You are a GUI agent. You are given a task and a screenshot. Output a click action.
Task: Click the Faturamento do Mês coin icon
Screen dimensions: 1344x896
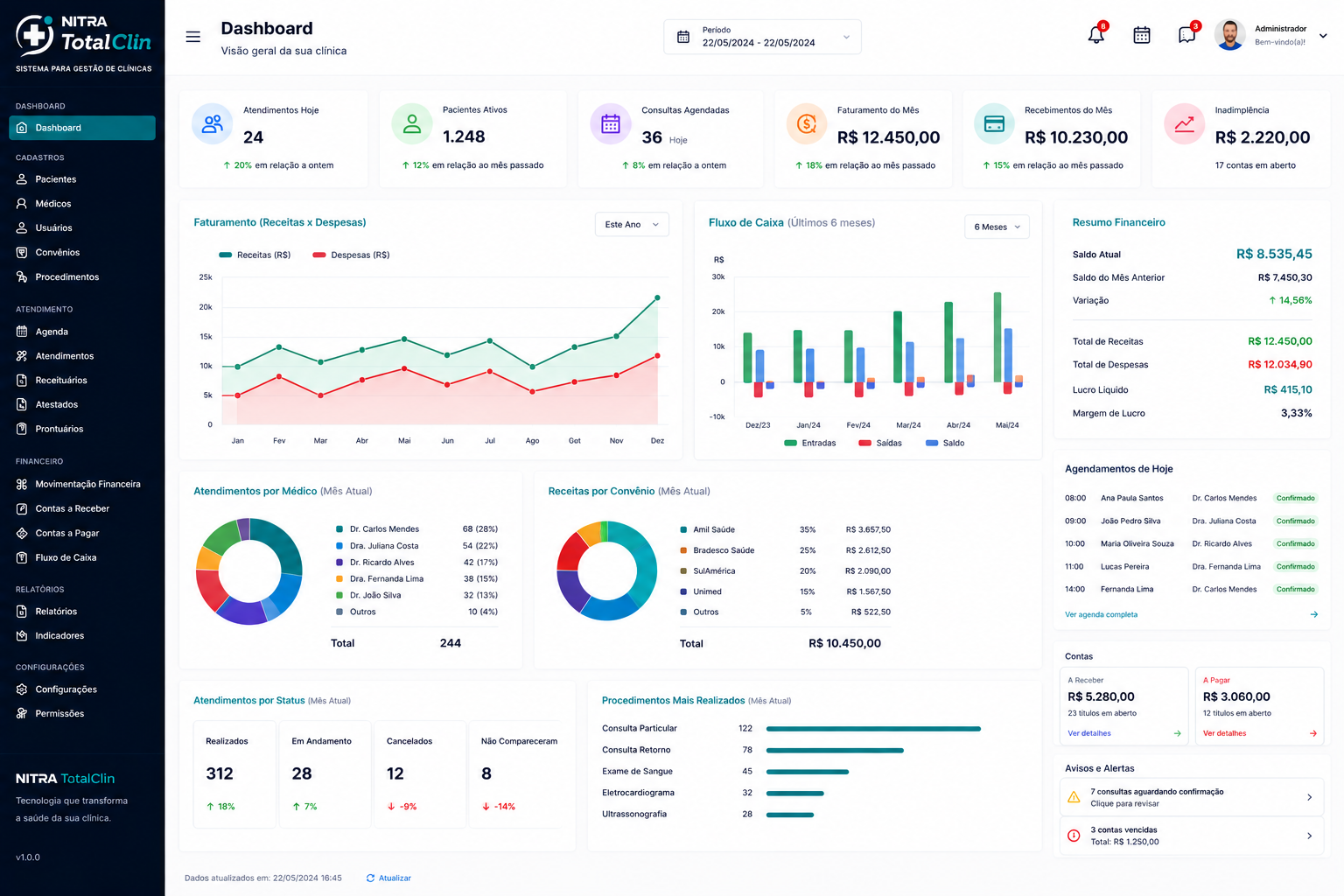point(807,124)
